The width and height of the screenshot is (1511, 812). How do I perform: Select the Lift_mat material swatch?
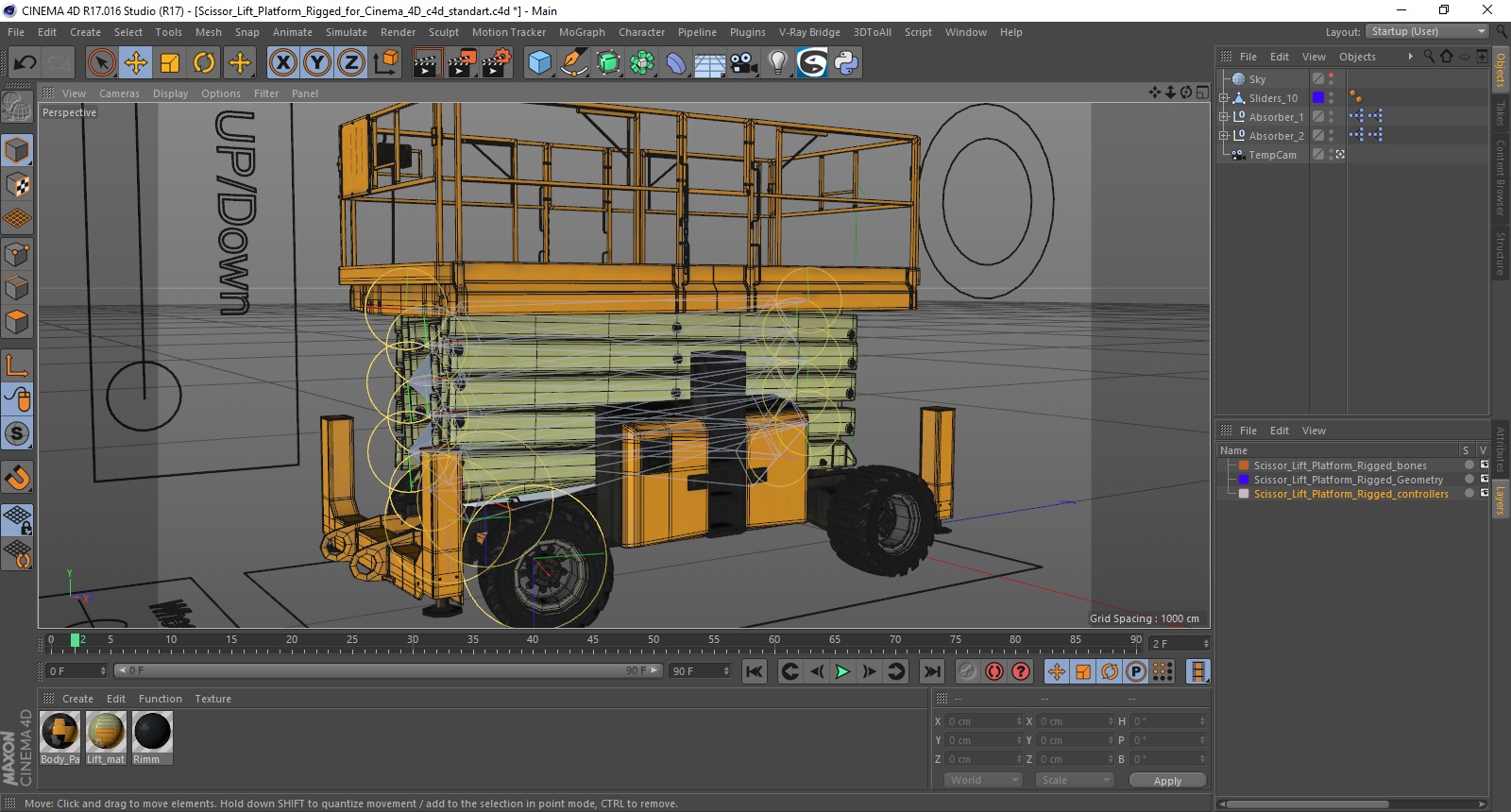(x=106, y=732)
